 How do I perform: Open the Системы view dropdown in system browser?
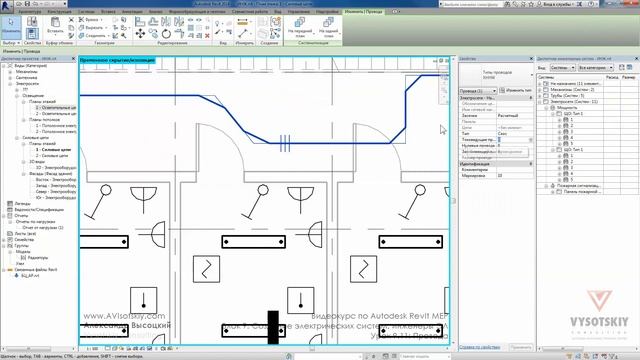(562, 67)
